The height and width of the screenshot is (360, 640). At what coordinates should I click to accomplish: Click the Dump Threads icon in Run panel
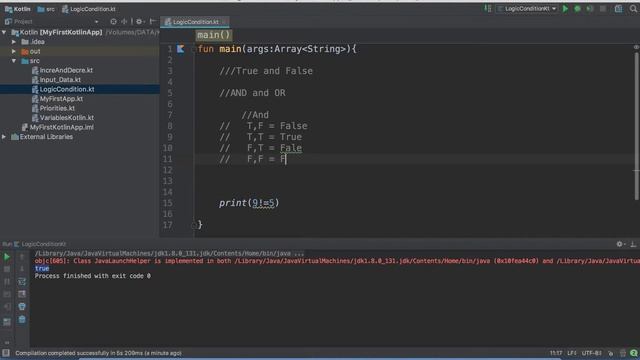coord(7,294)
